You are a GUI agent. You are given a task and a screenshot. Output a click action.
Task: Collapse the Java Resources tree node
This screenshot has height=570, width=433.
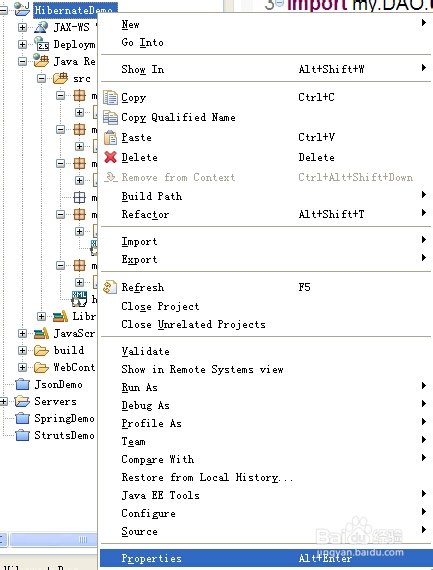tap(23, 61)
